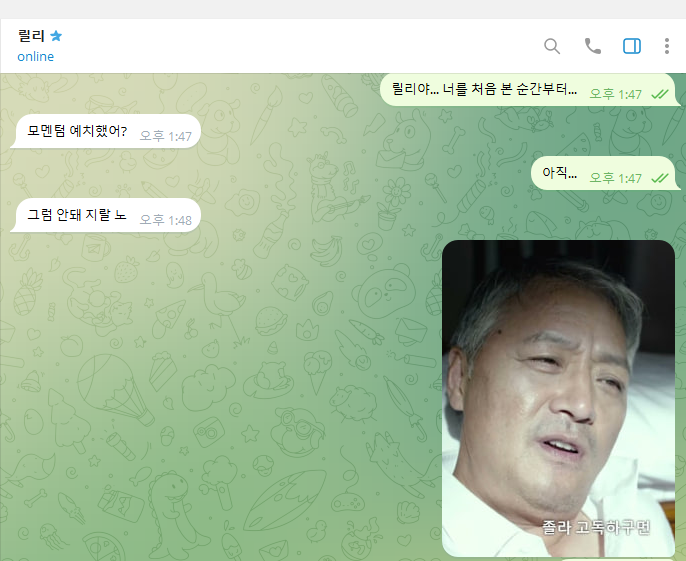Click the 오후 1:47 time on 모멘텀 message

pos(166,136)
